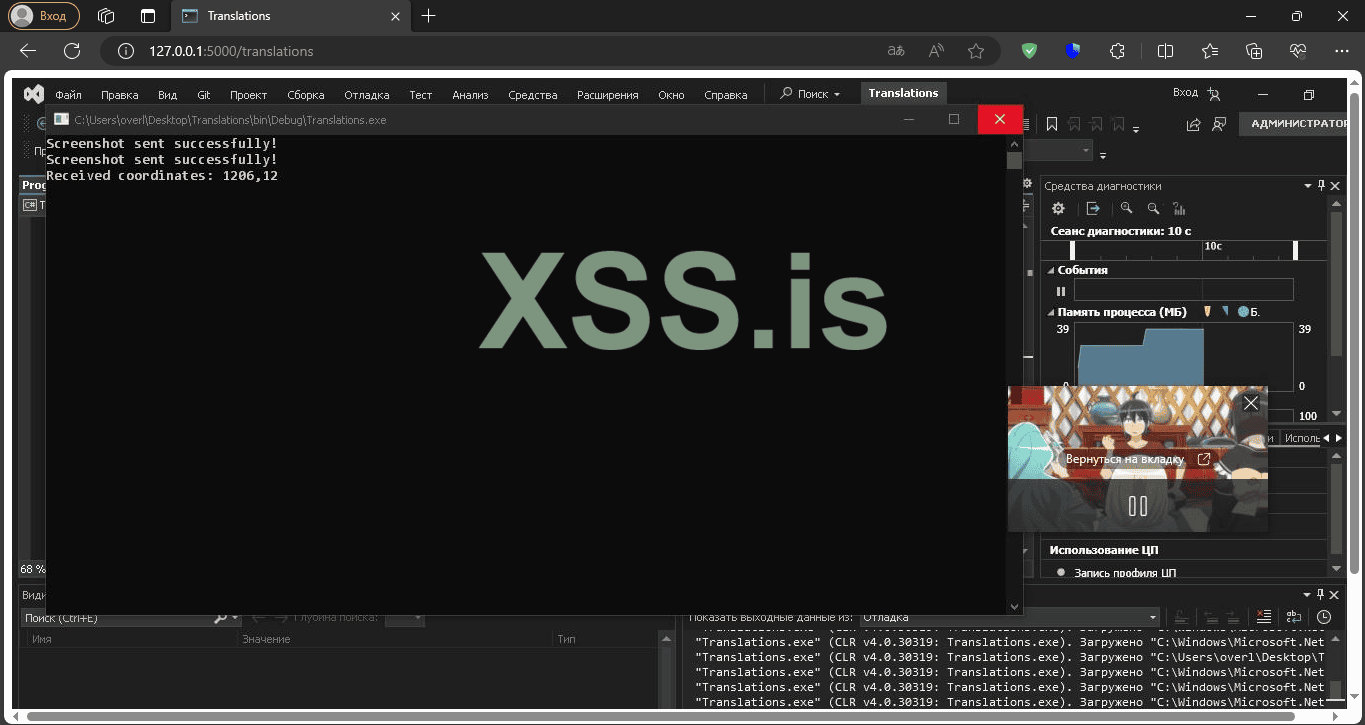Zoom out on diagnostics timeline
The width and height of the screenshot is (1365, 725).
tap(1153, 208)
